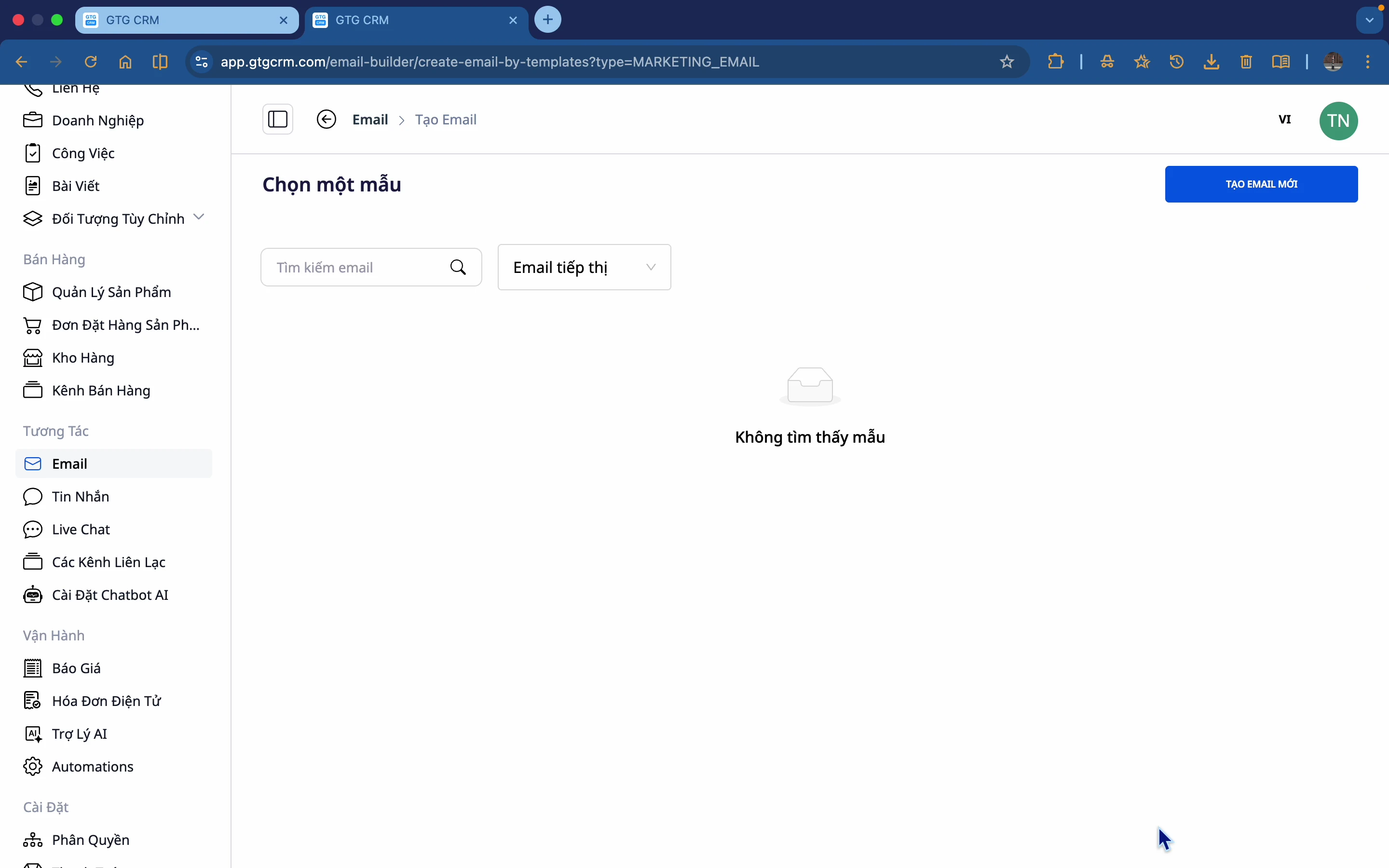This screenshot has height=868, width=1389.
Task: Toggle the sidebar collapse button
Action: pos(278,120)
